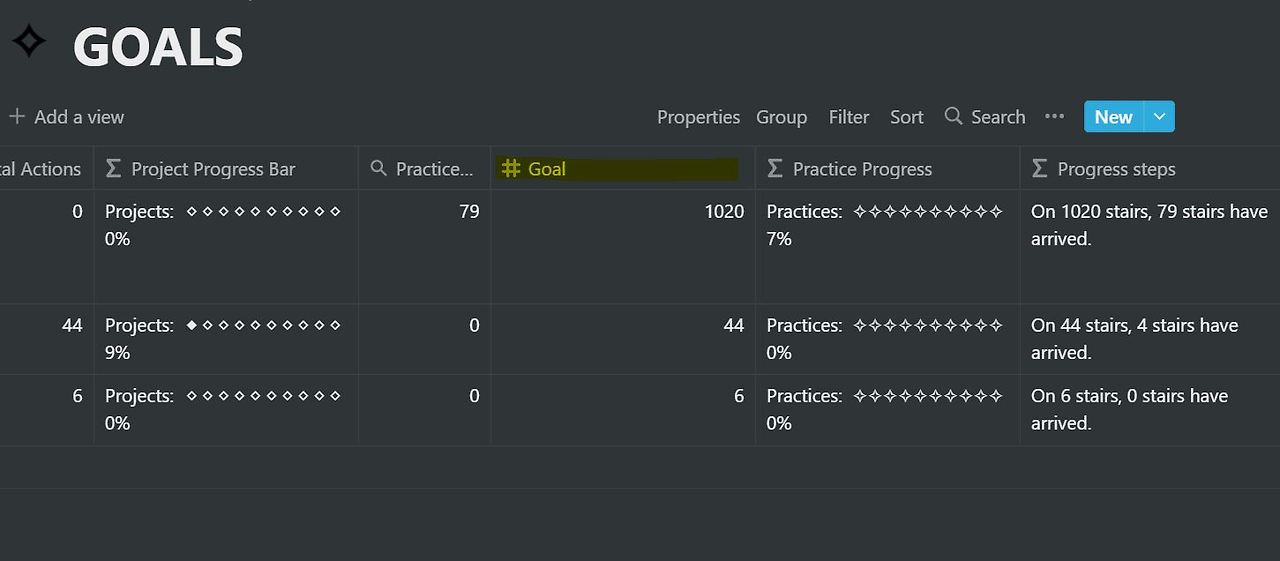Click the sigma icon of Project Progress Bar
1280x561 pixels.
point(113,169)
